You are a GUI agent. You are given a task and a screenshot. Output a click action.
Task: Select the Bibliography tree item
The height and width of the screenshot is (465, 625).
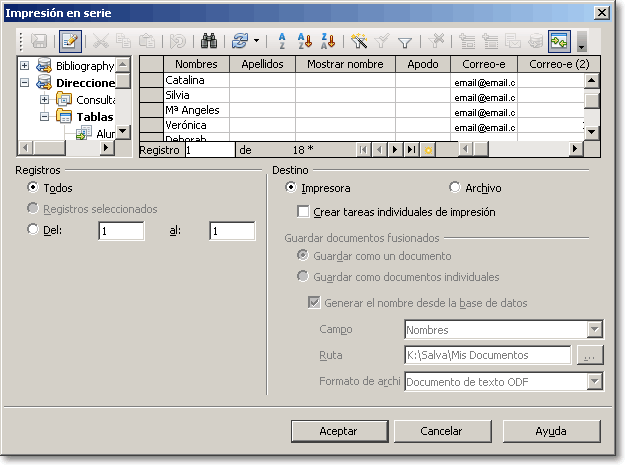[85, 66]
